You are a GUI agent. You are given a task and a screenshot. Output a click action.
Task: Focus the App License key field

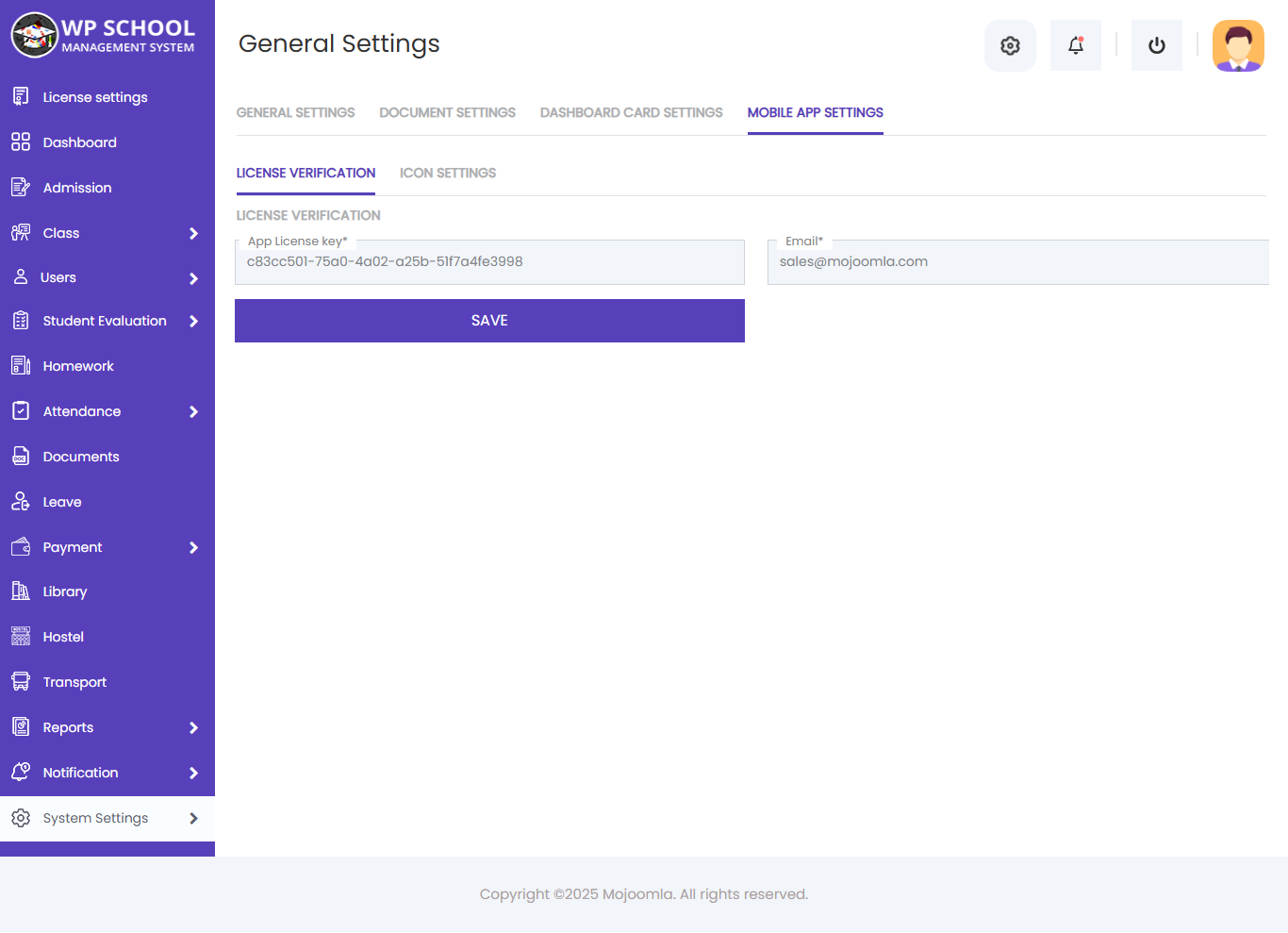click(489, 262)
